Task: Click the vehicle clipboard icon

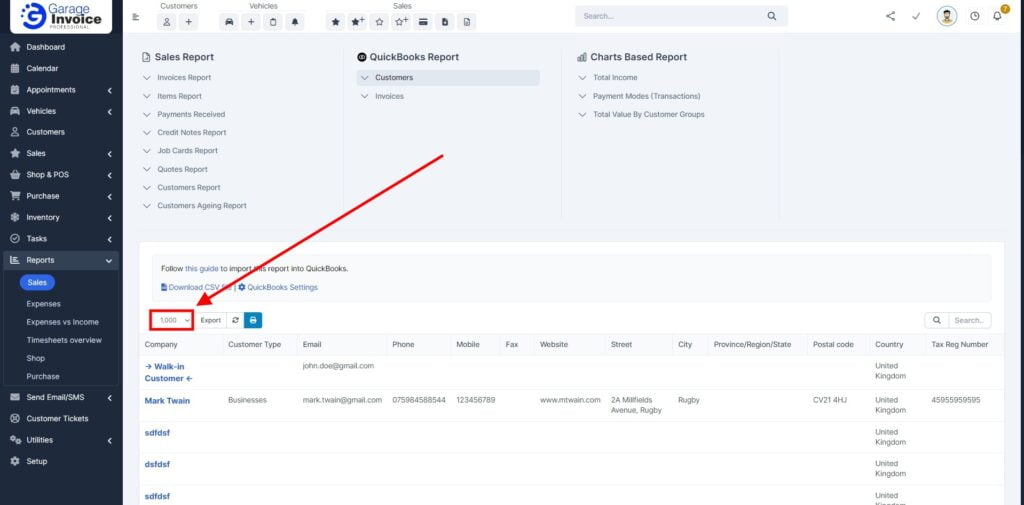Action: (273, 22)
